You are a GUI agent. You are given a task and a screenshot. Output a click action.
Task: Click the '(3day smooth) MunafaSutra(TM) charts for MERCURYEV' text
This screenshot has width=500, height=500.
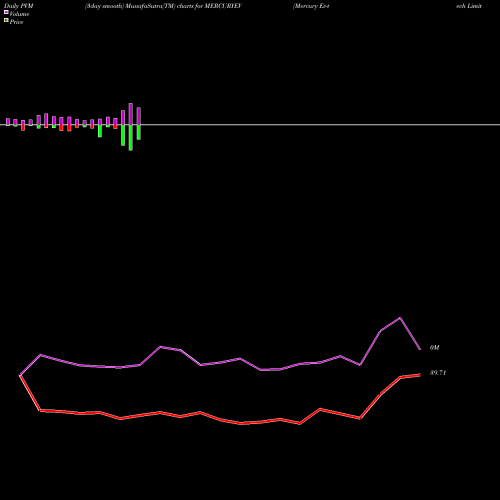point(163,6)
